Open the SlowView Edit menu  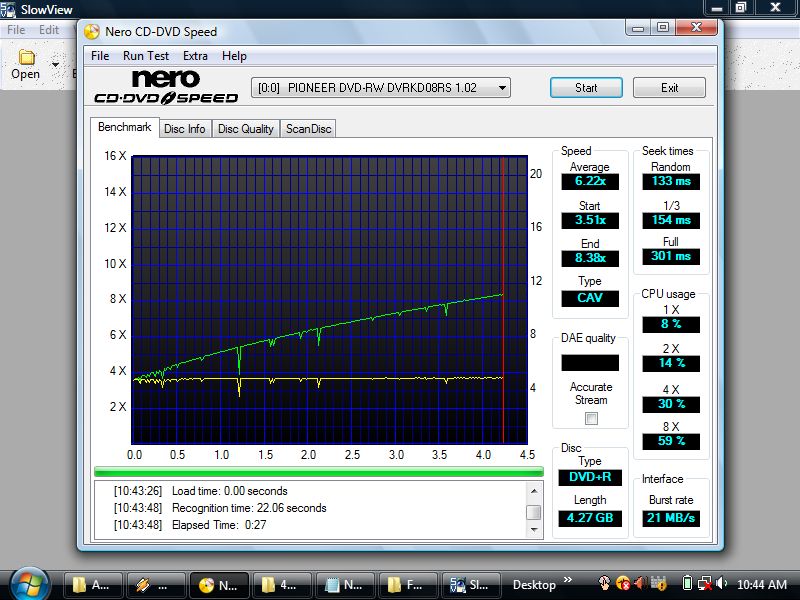[49, 30]
